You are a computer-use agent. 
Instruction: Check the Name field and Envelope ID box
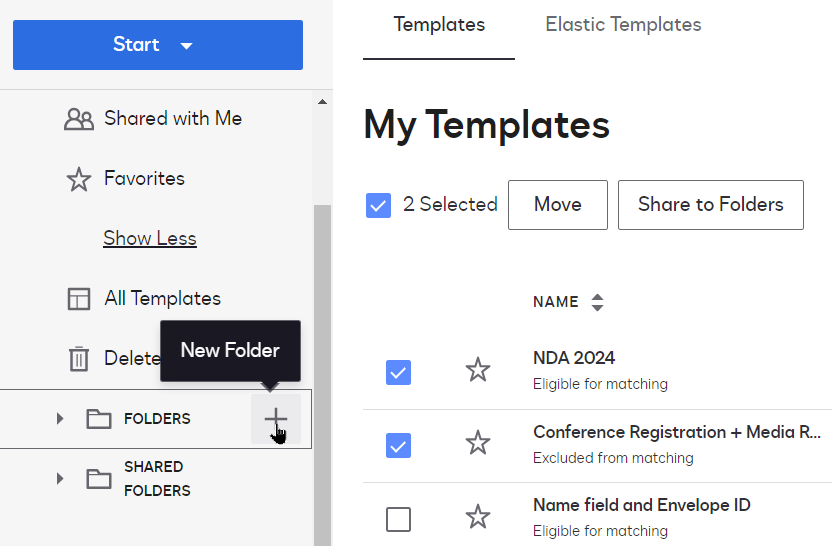(398, 519)
